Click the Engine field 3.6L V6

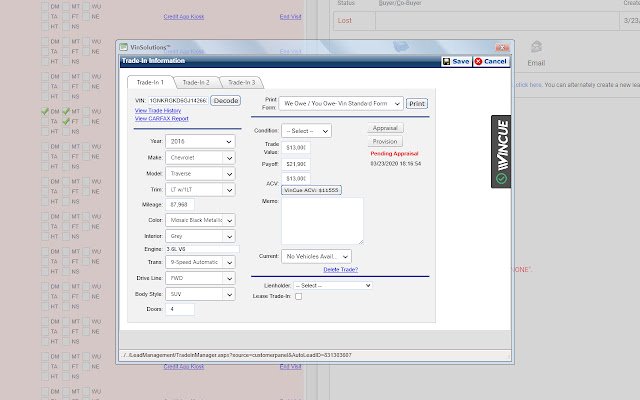click(202, 249)
